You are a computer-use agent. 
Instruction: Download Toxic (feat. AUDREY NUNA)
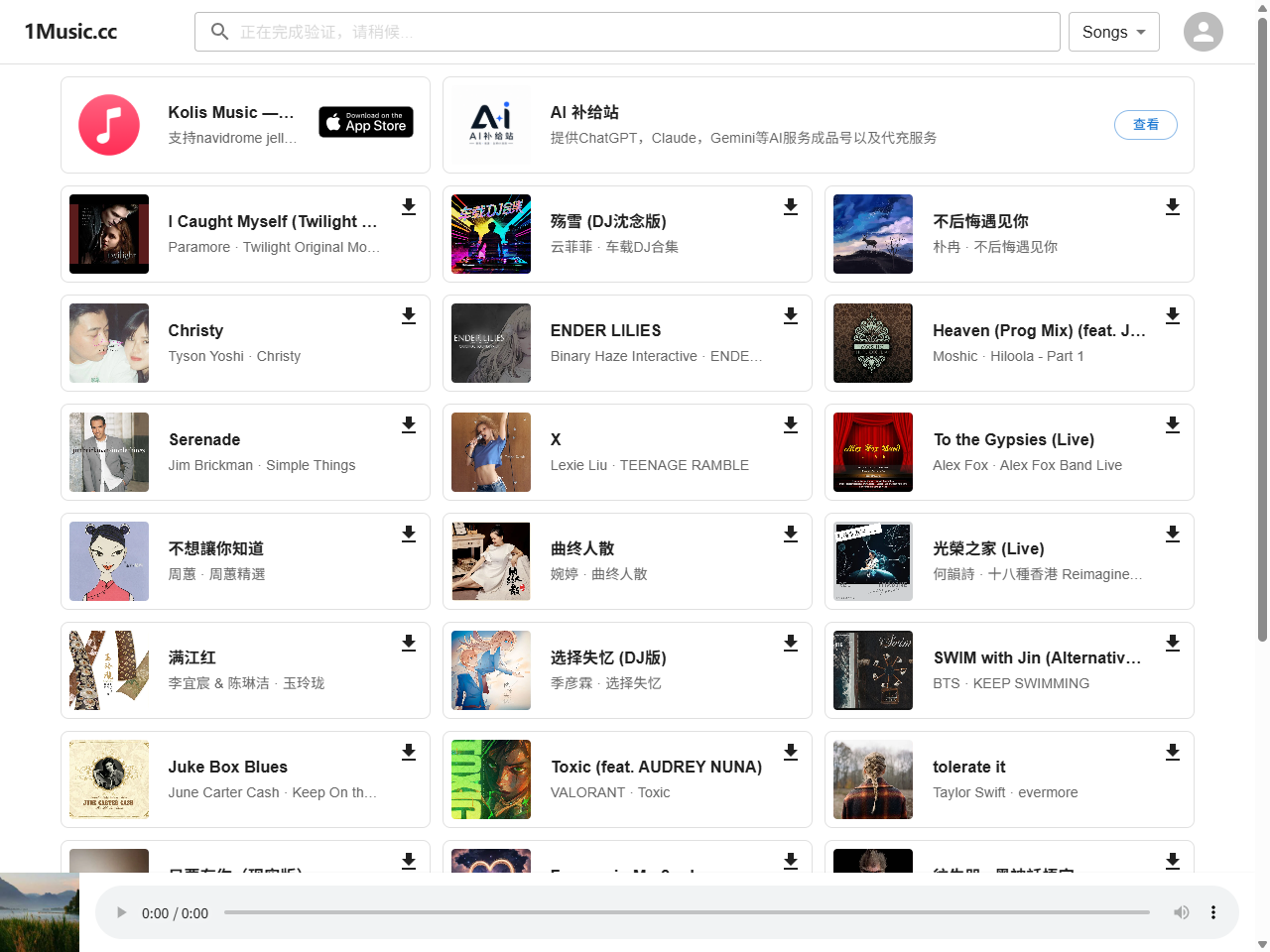coord(791,752)
